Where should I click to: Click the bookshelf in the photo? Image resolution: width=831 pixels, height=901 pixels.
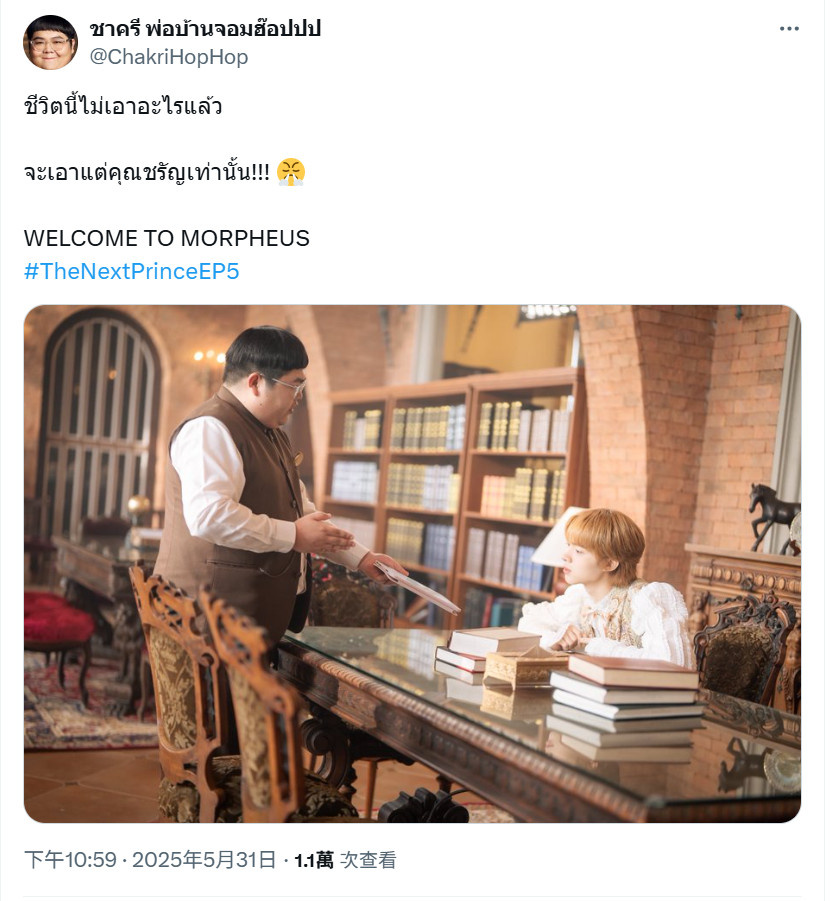pyautogui.click(x=454, y=494)
